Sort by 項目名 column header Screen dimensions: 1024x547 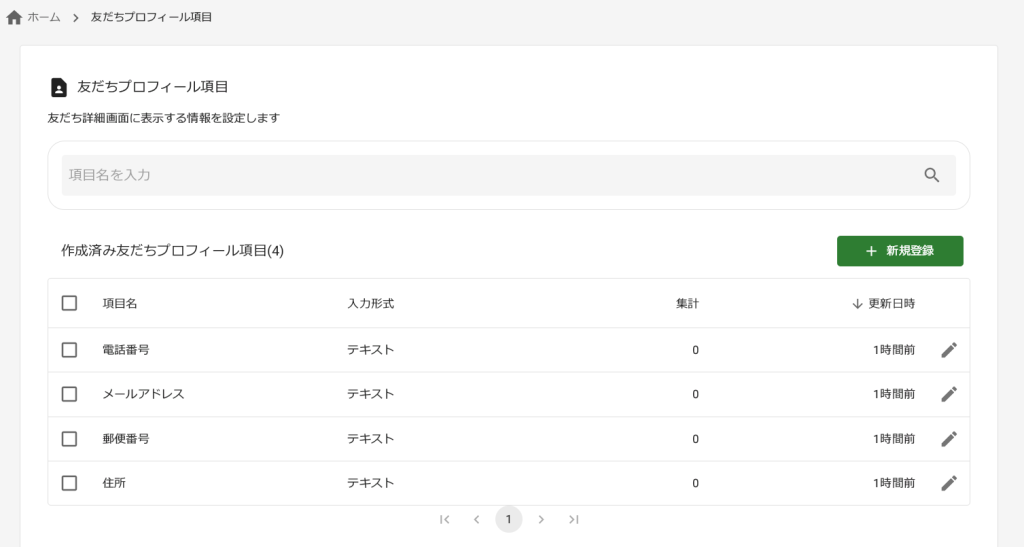(119, 304)
